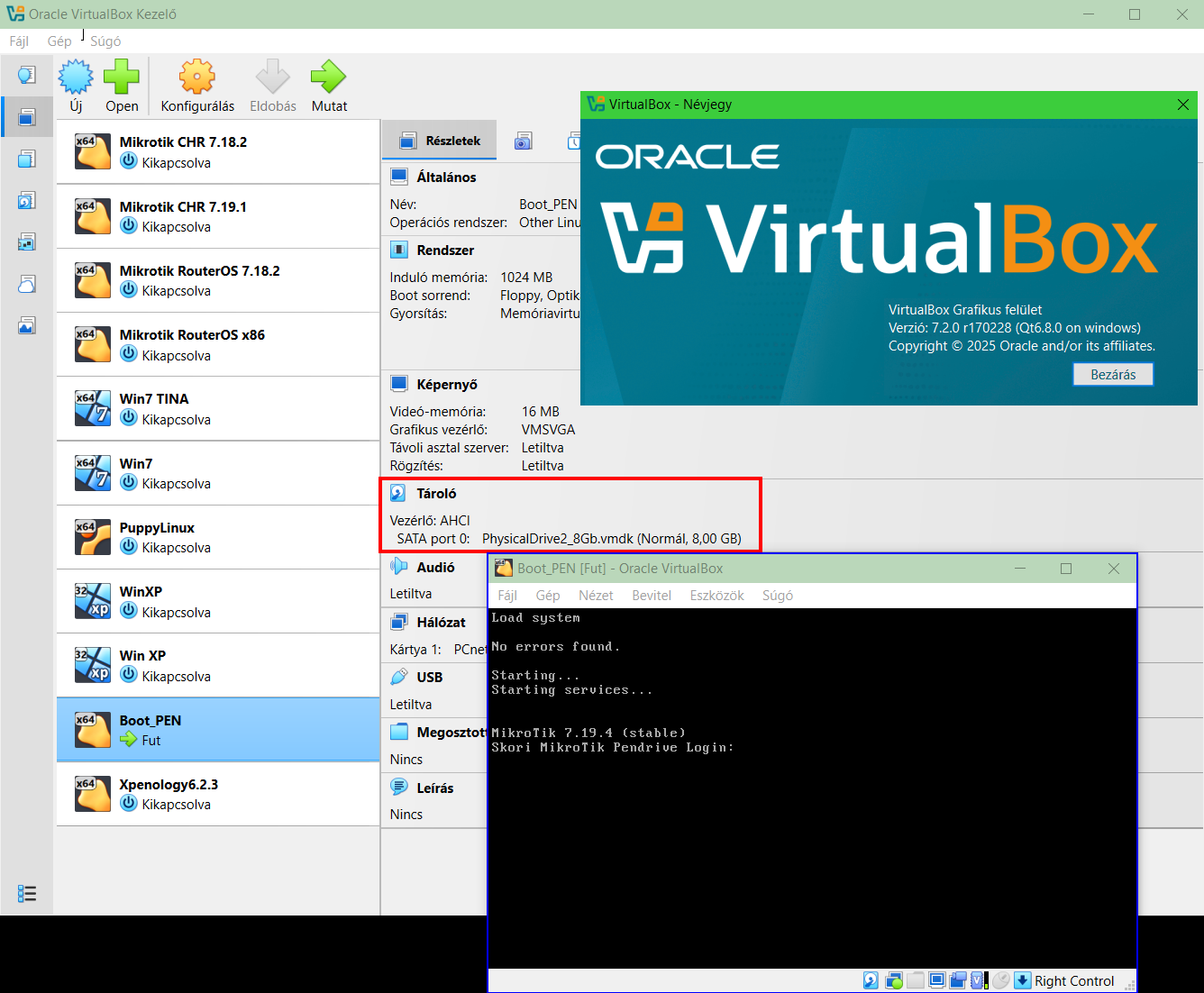Click the Bezárás button in About dialog

pos(1113,374)
